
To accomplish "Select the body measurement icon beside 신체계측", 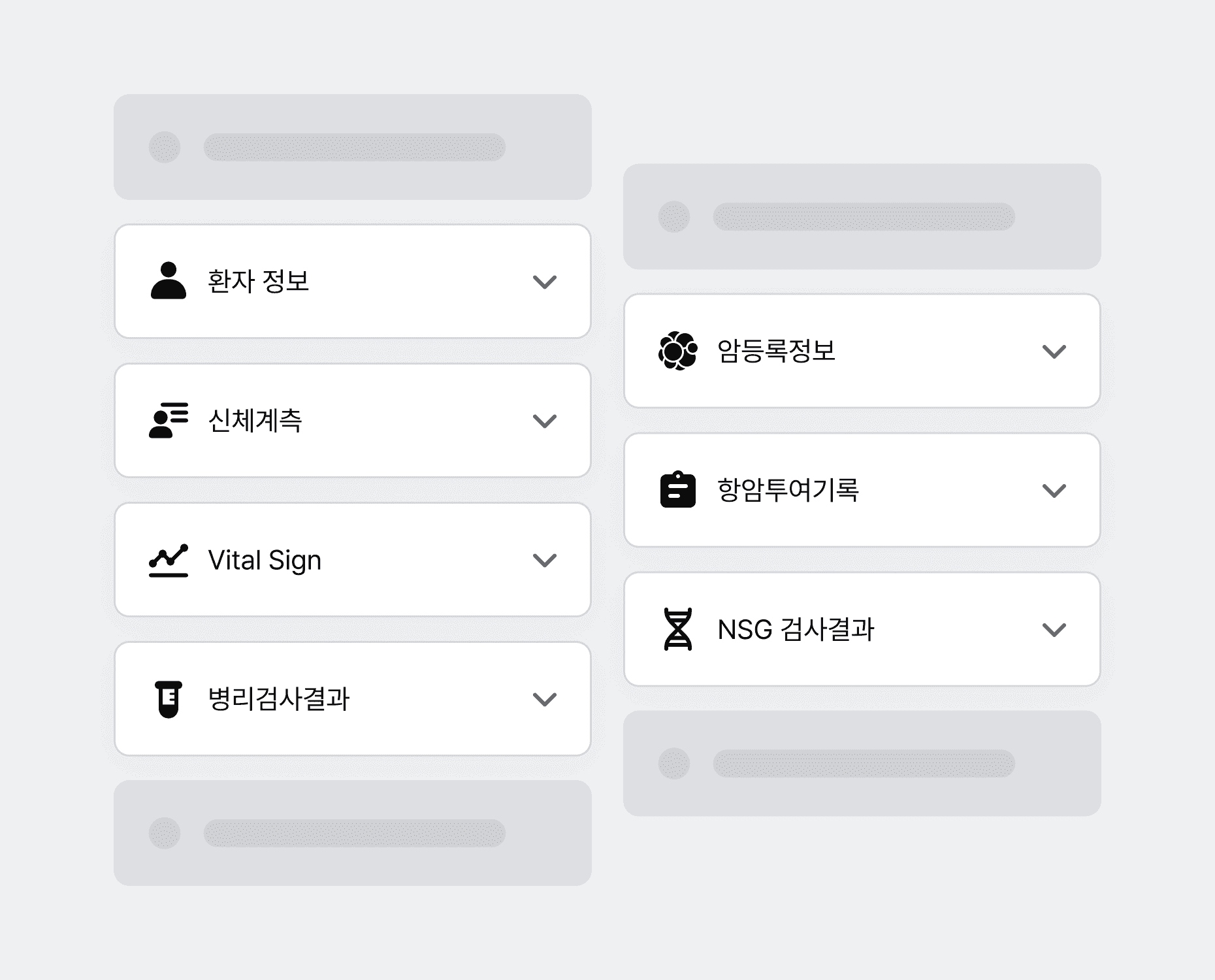I will 169,420.
